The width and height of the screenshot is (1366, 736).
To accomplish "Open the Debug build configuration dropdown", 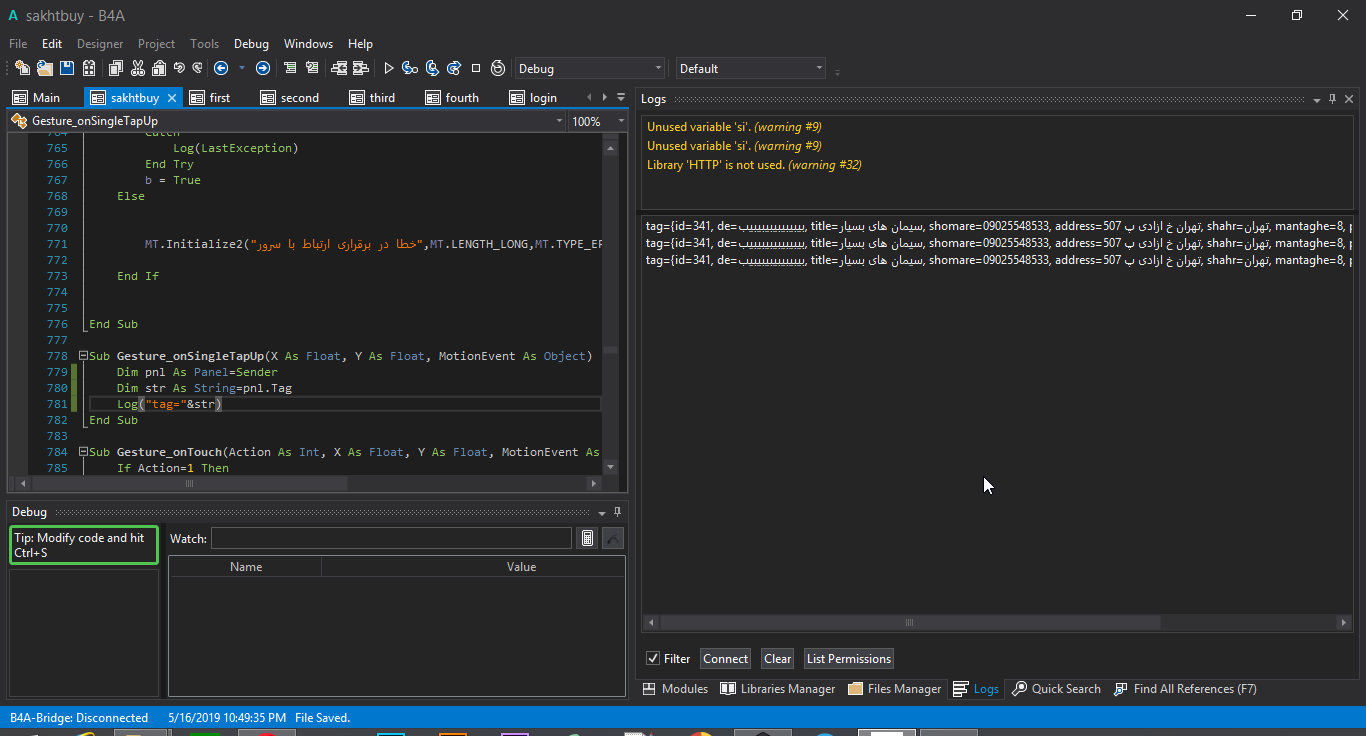I will [x=589, y=69].
